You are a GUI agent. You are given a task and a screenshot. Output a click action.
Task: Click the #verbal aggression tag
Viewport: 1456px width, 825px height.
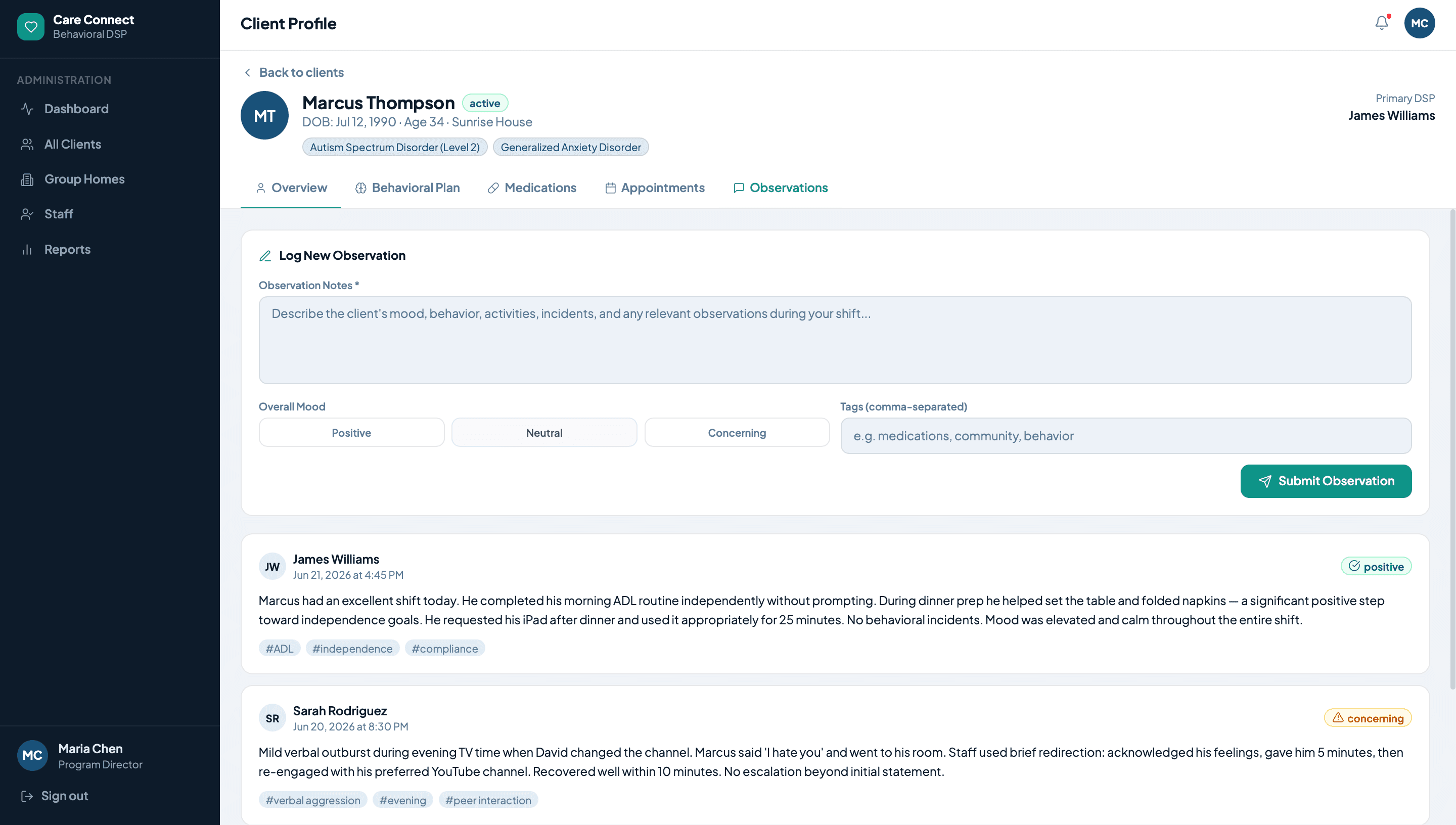coord(313,800)
